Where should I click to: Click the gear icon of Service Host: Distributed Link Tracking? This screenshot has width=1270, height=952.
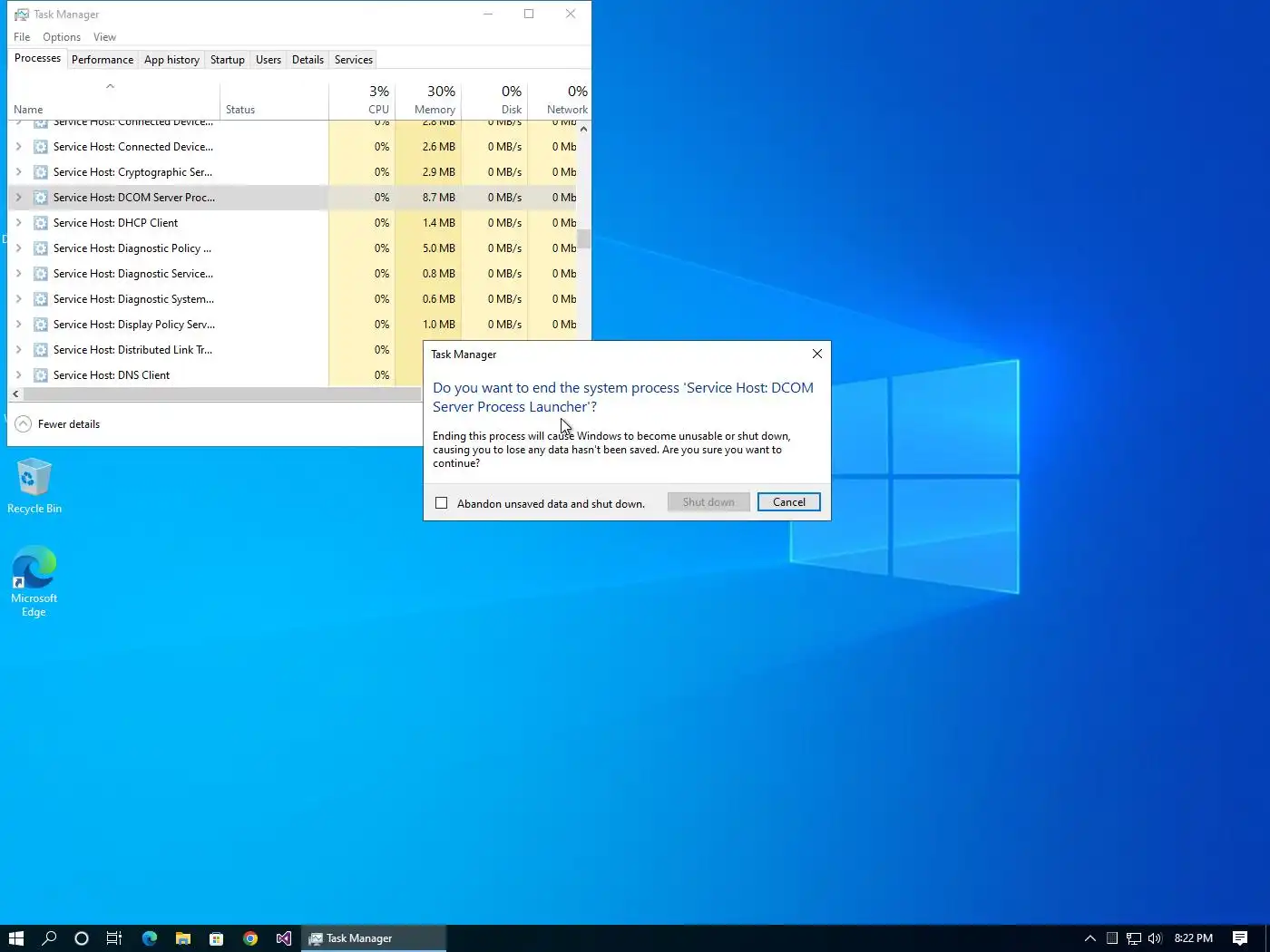pos(41,350)
